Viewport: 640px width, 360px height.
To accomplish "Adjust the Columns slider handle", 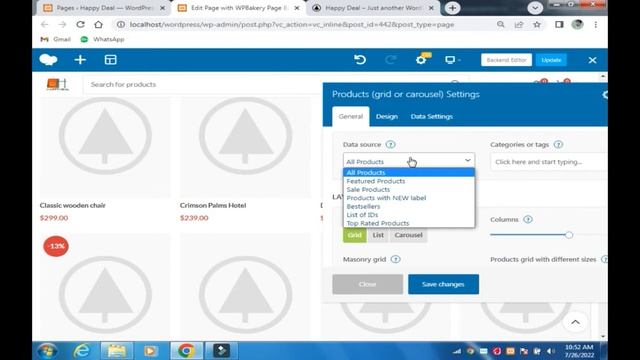I will (x=569, y=235).
